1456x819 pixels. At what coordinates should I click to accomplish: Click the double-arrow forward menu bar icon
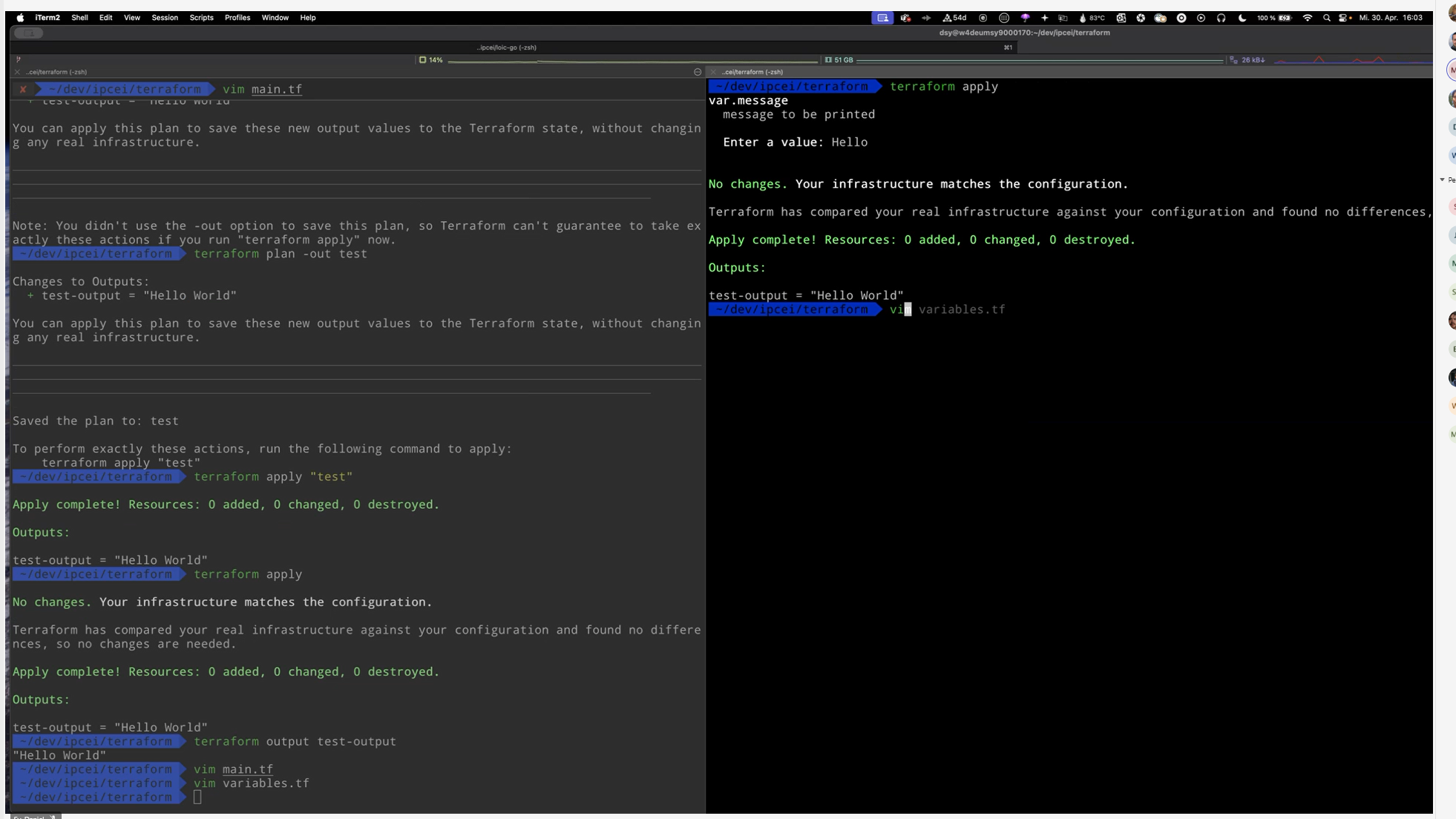[926, 18]
